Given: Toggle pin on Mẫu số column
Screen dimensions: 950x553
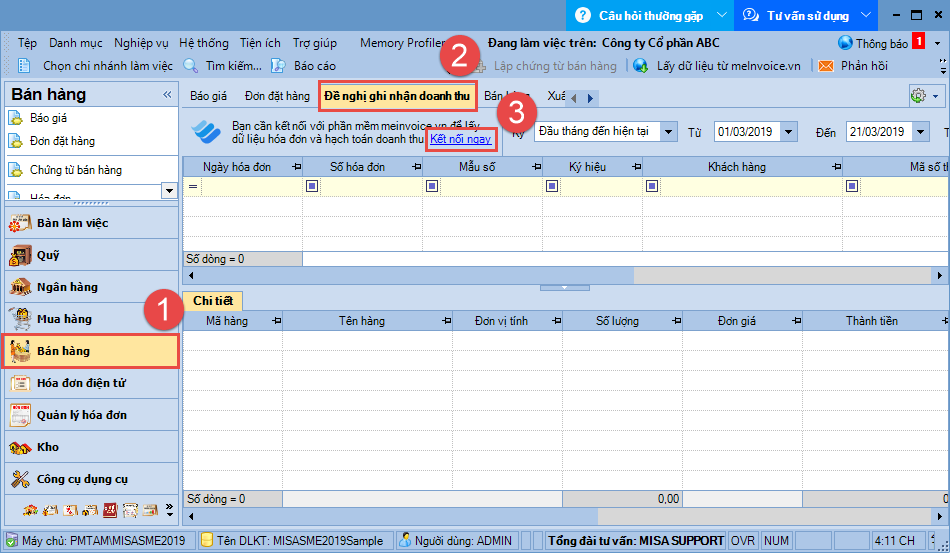Looking at the screenshot, I should [x=536, y=167].
